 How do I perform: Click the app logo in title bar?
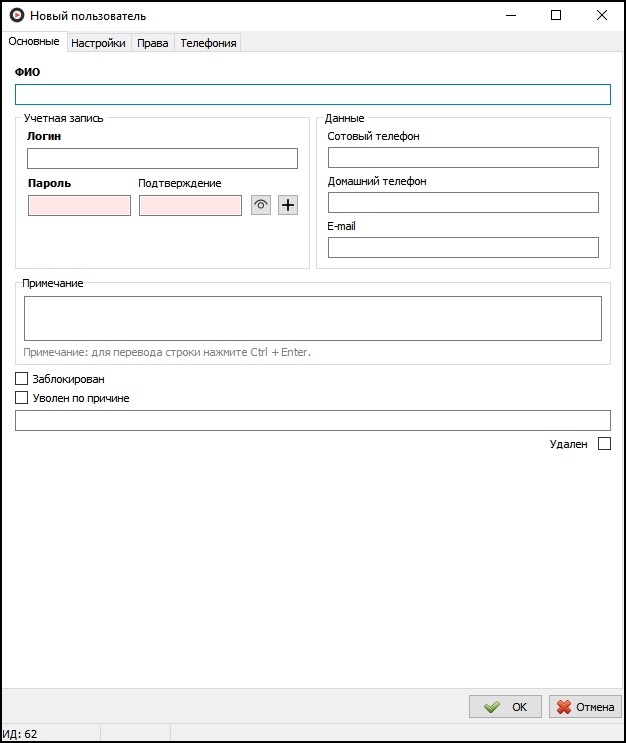[16, 15]
